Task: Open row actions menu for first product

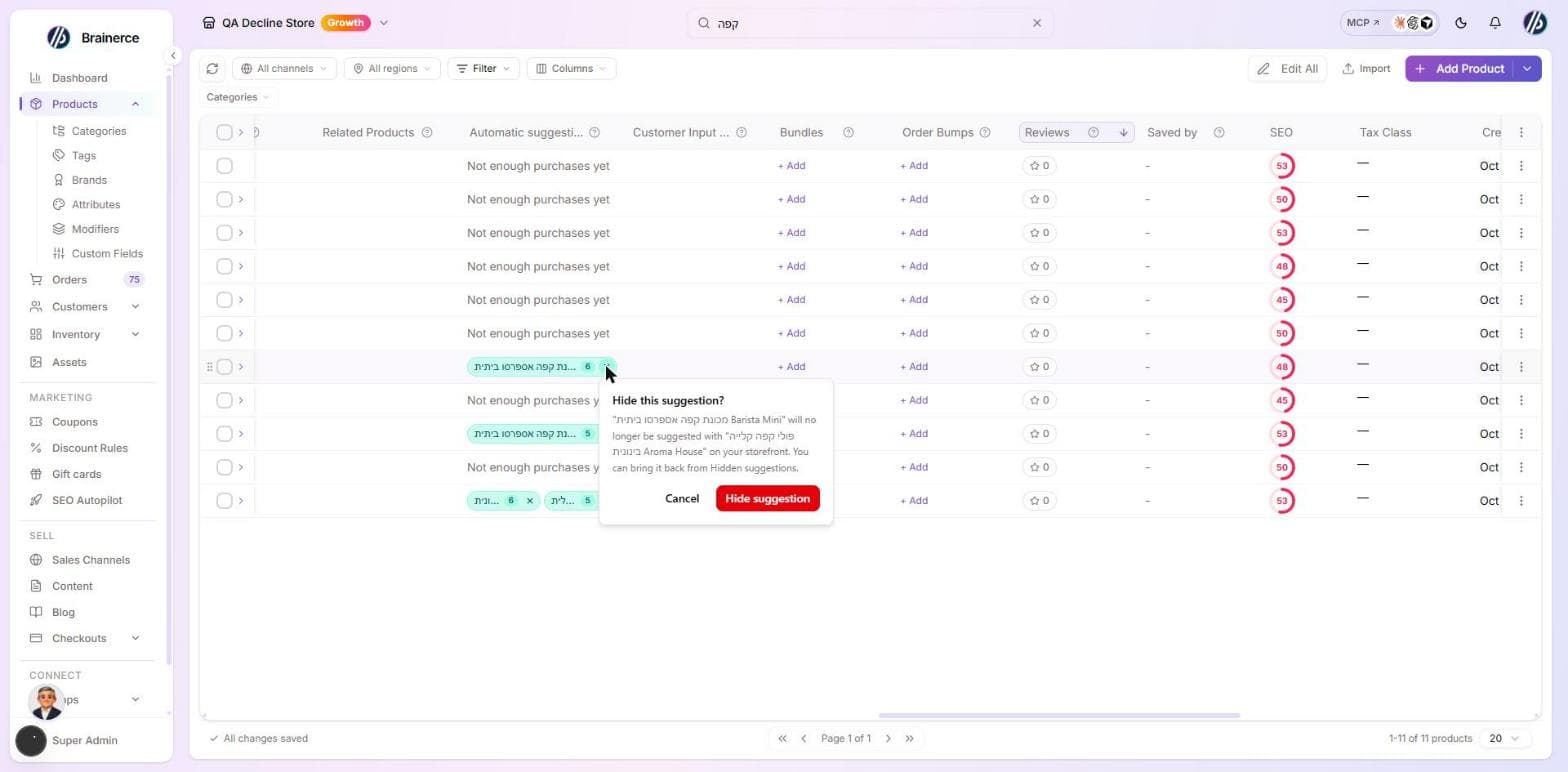Action: pyautogui.click(x=1521, y=166)
